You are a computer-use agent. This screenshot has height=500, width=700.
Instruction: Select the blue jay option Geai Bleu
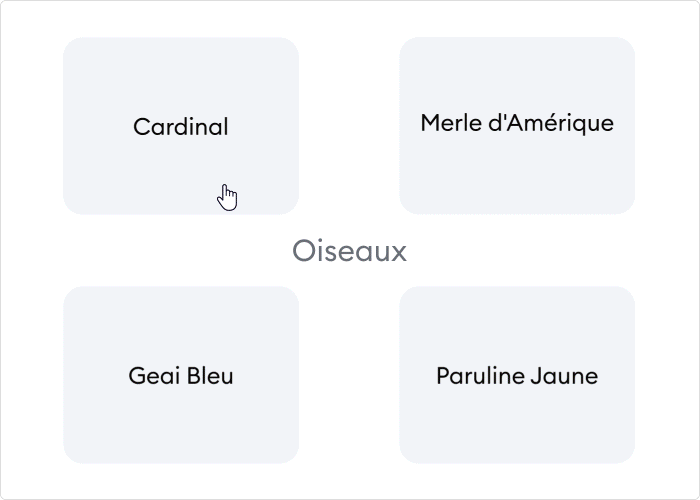[181, 375]
